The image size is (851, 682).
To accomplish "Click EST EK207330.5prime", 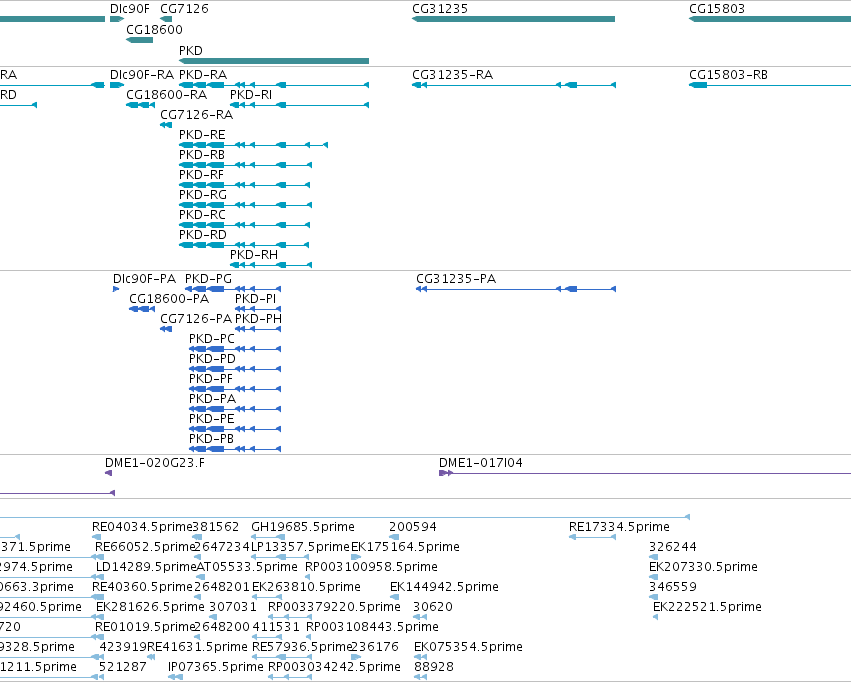I will pyautogui.click(x=703, y=567).
